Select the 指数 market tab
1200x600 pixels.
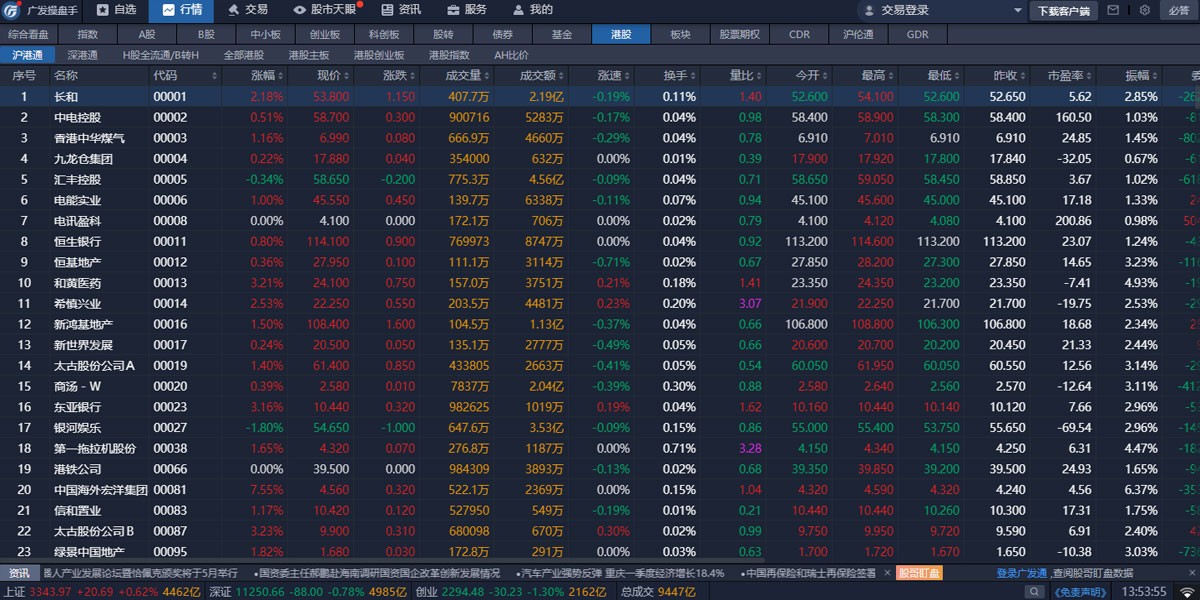pos(88,34)
